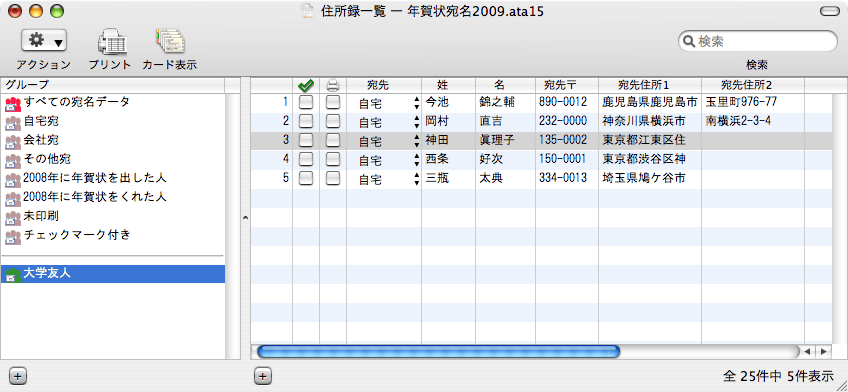Viewport: 848px width, 392px height.
Task: Click the 検索 search field
Action: (x=758, y=41)
